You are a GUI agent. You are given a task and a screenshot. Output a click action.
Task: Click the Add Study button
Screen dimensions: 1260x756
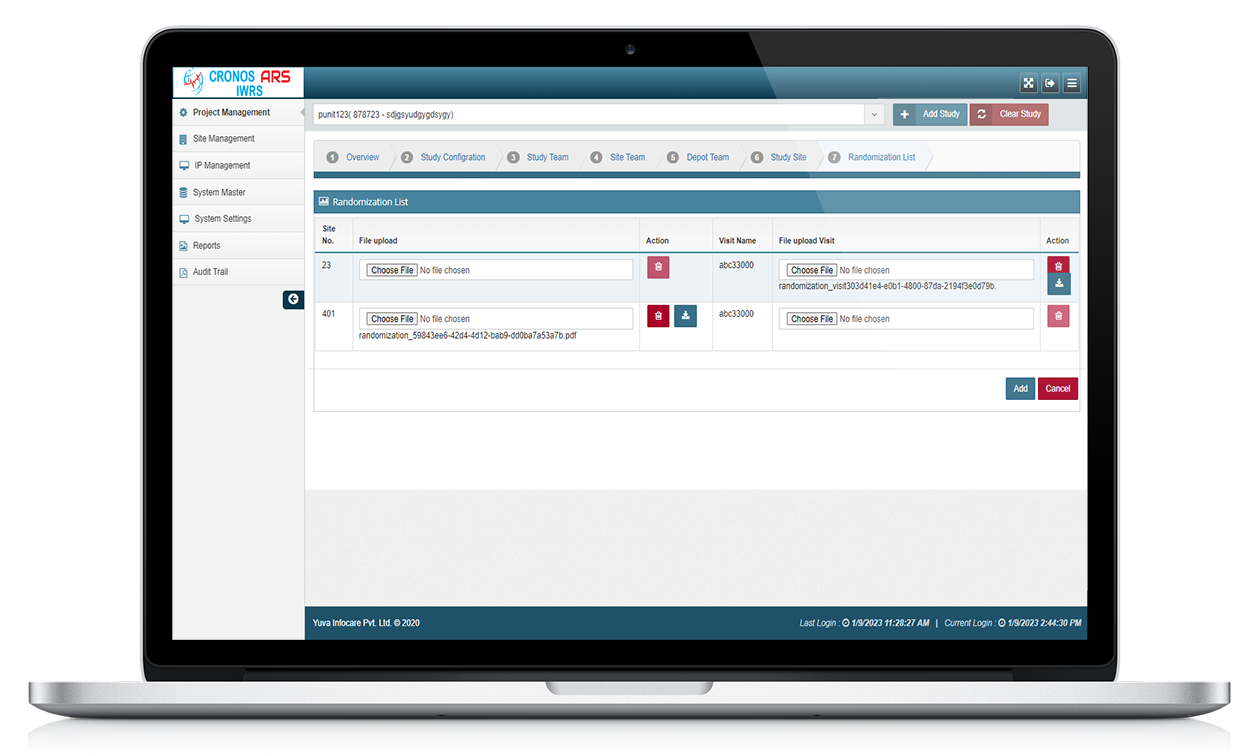pyautogui.click(x=930, y=115)
